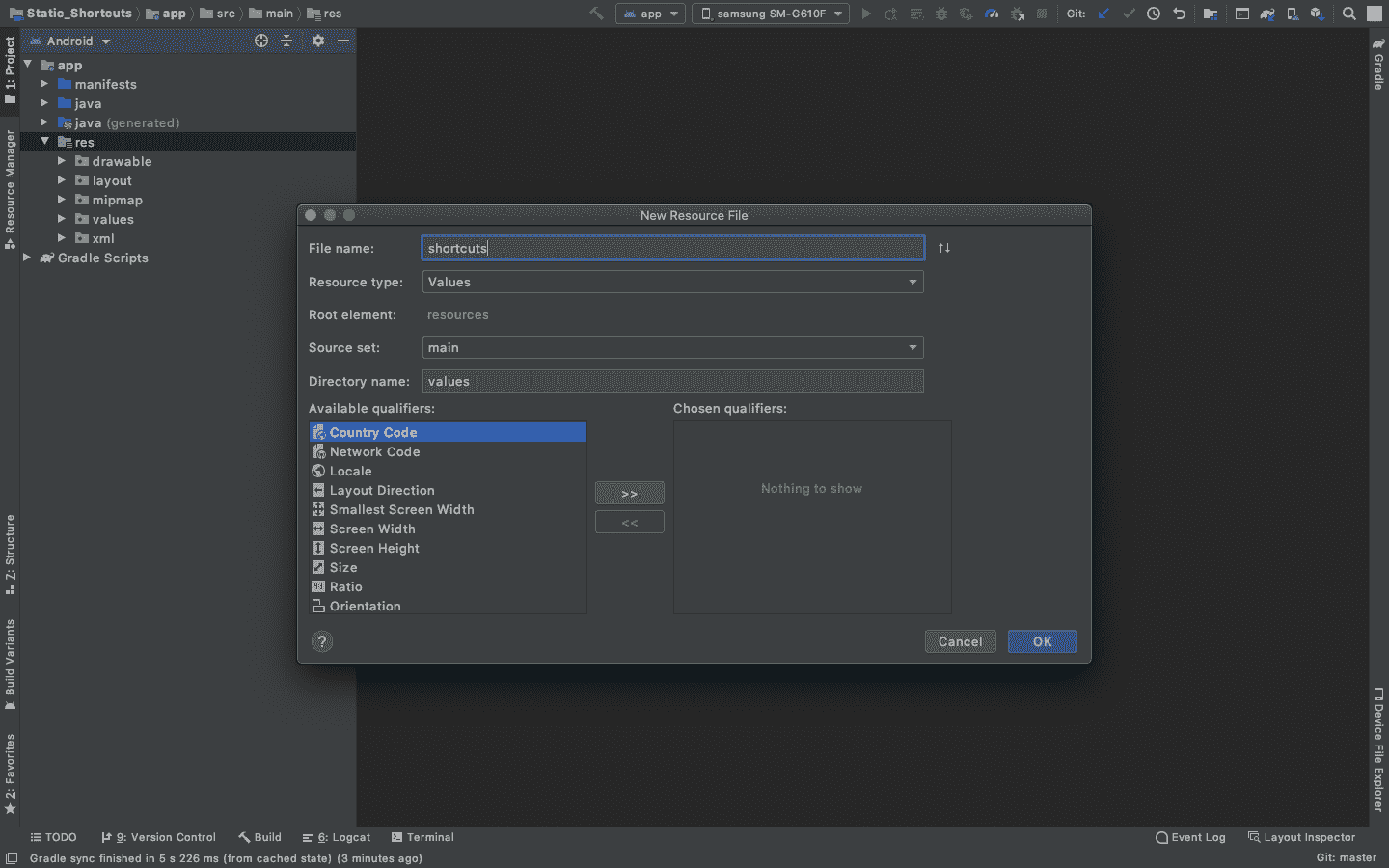This screenshot has height=868, width=1389.
Task: Click the locate-file crosshair icon in Project panel
Action: click(261, 41)
